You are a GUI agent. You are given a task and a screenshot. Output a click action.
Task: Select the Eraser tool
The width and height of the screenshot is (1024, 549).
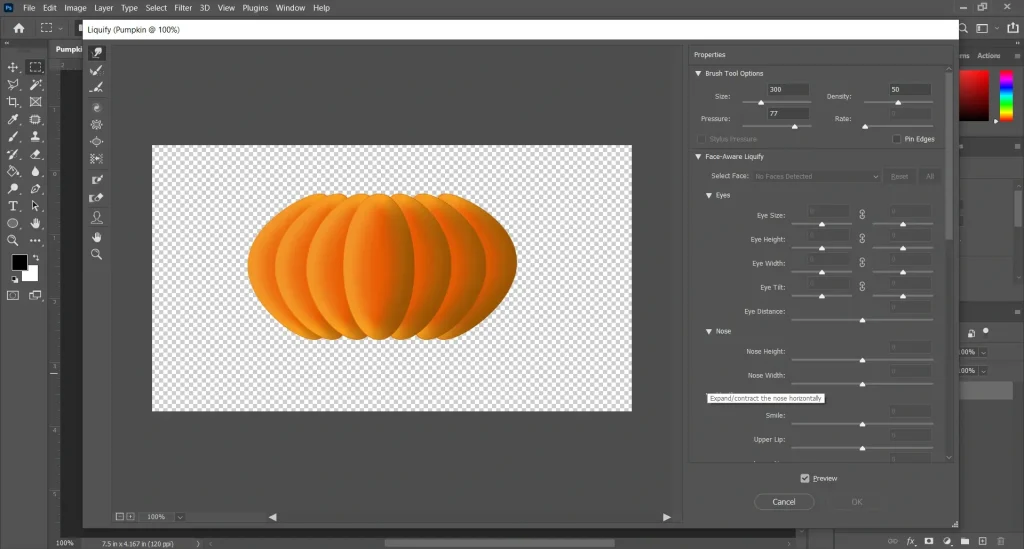(x=35, y=154)
